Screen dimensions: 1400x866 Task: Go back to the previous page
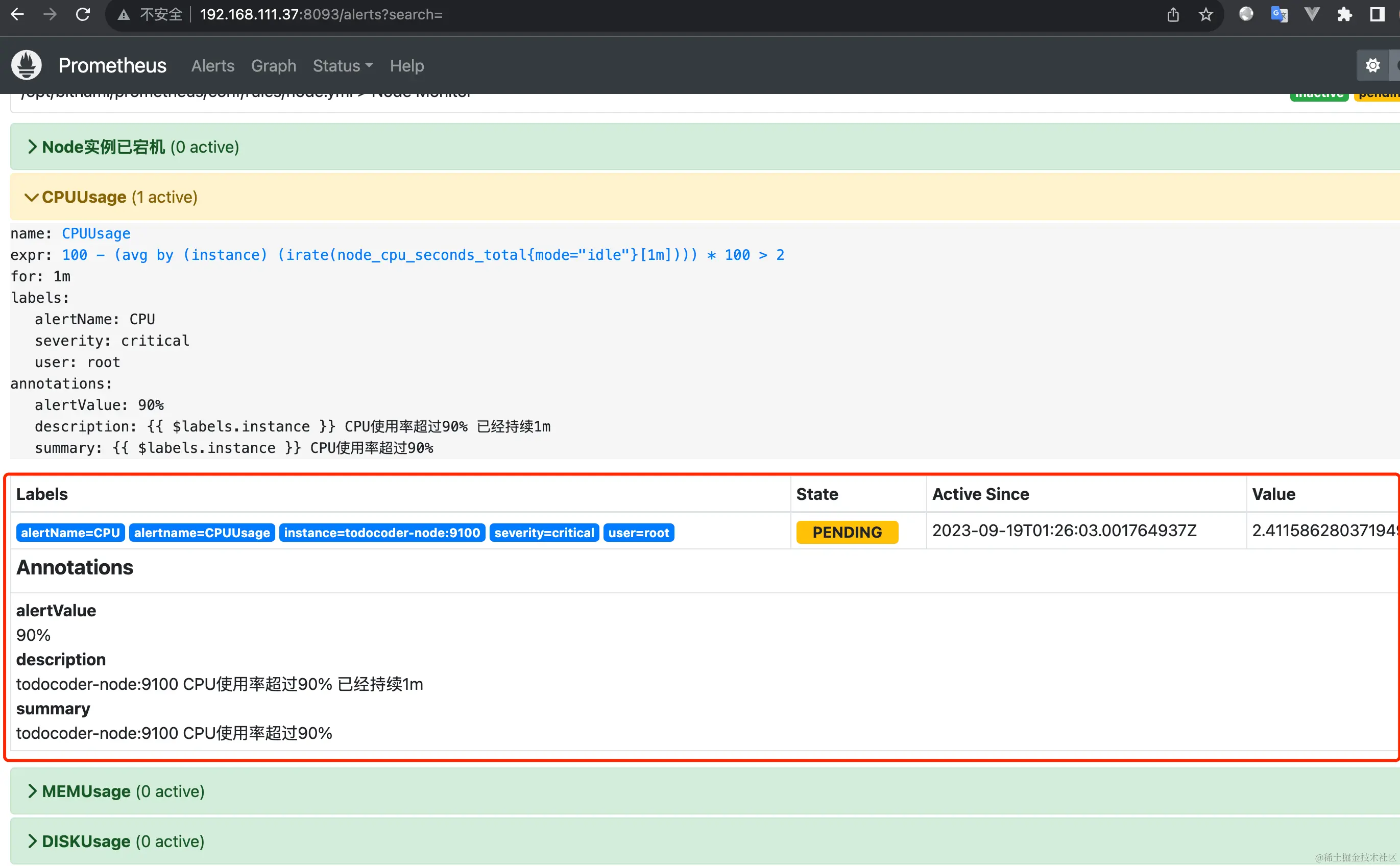coord(18,14)
